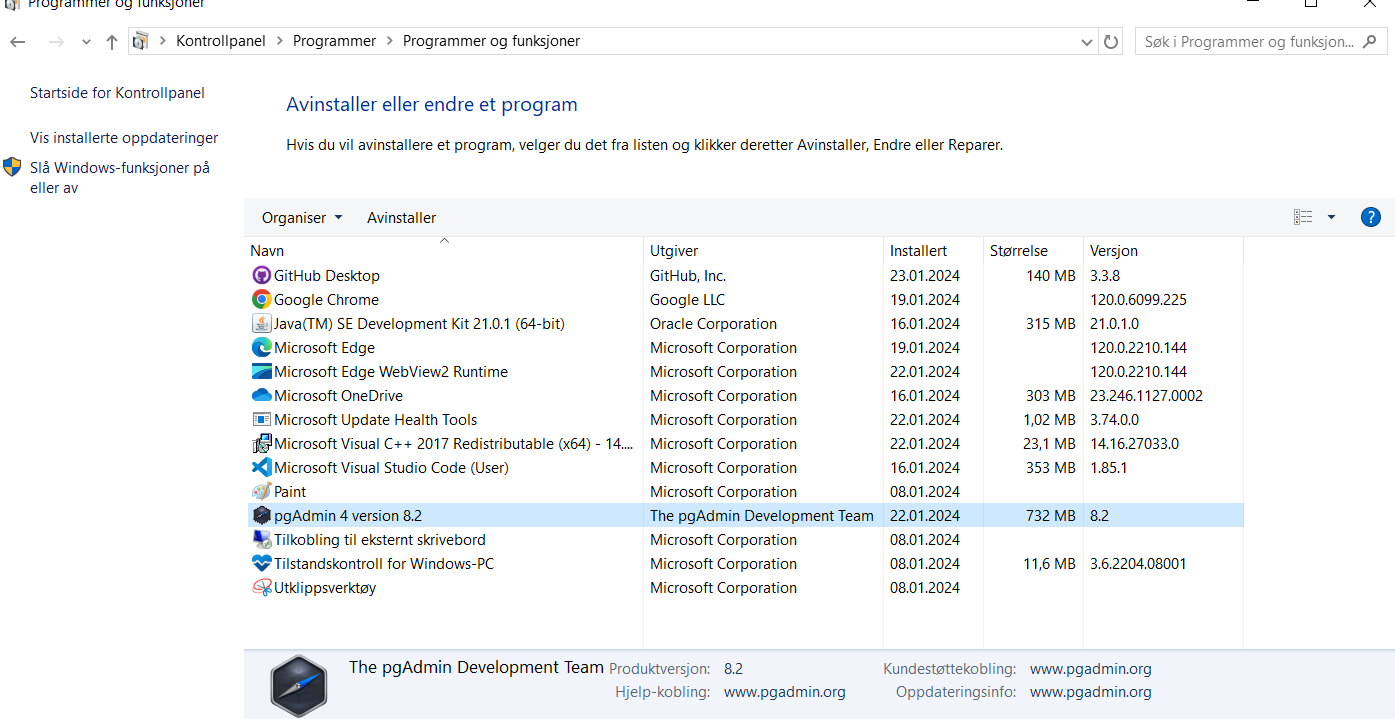Open Vis installerte oppdateringer link
Image resolution: width=1395 pixels, height=719 pixels.
(124, 138)
